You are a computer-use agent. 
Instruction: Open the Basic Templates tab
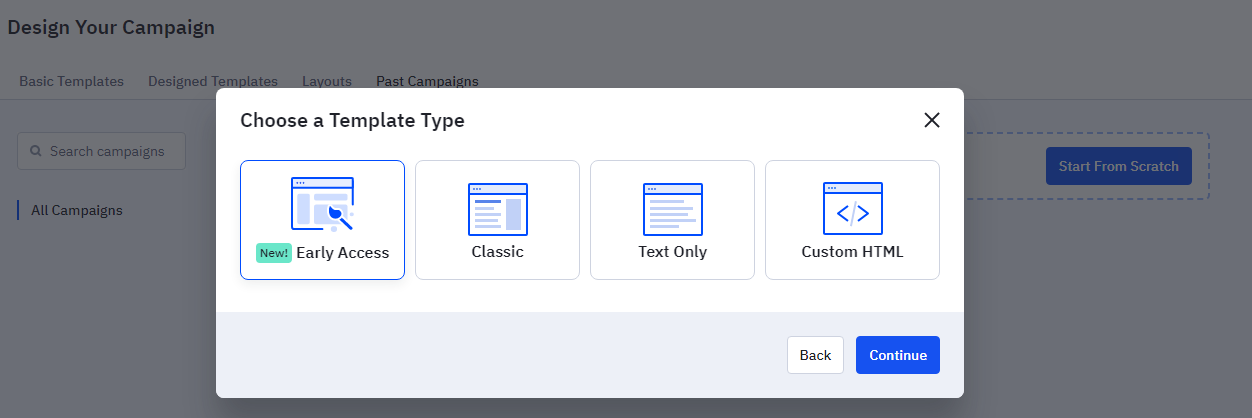71,81
